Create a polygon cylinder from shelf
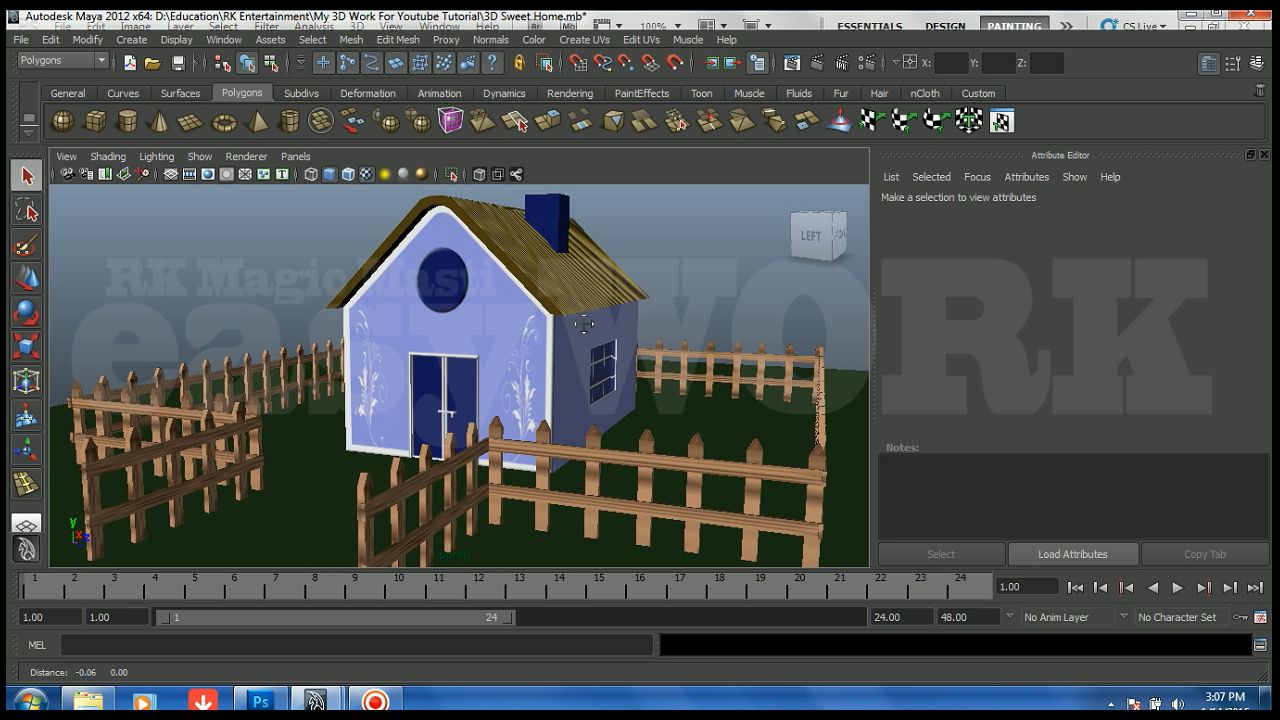The height and width of the screenshot is (720, 1280). (x=127, y=122)
